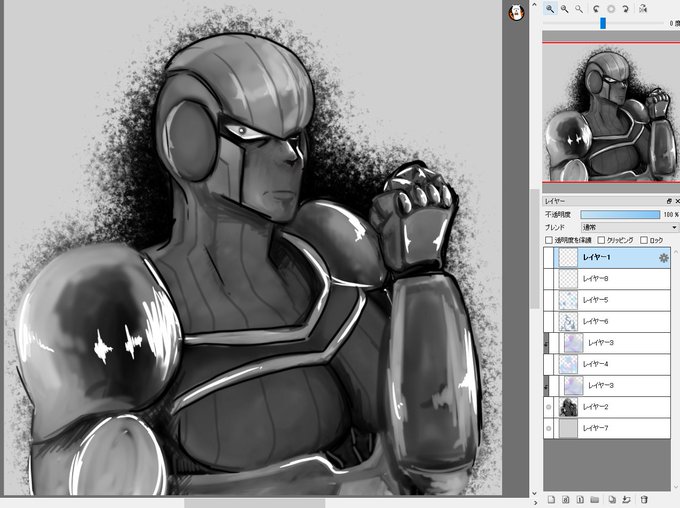Image resolution: width=680 pixels, height=508 pixels.
Task: Toggle visibility of レイヤー8
Action: [549, 279]
